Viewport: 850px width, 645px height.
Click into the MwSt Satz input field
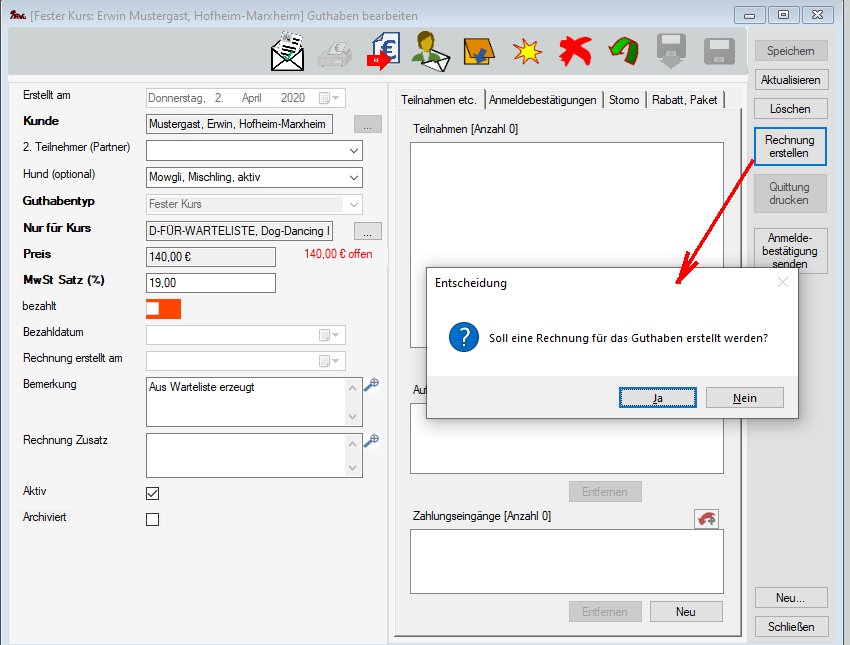[210, 283]
